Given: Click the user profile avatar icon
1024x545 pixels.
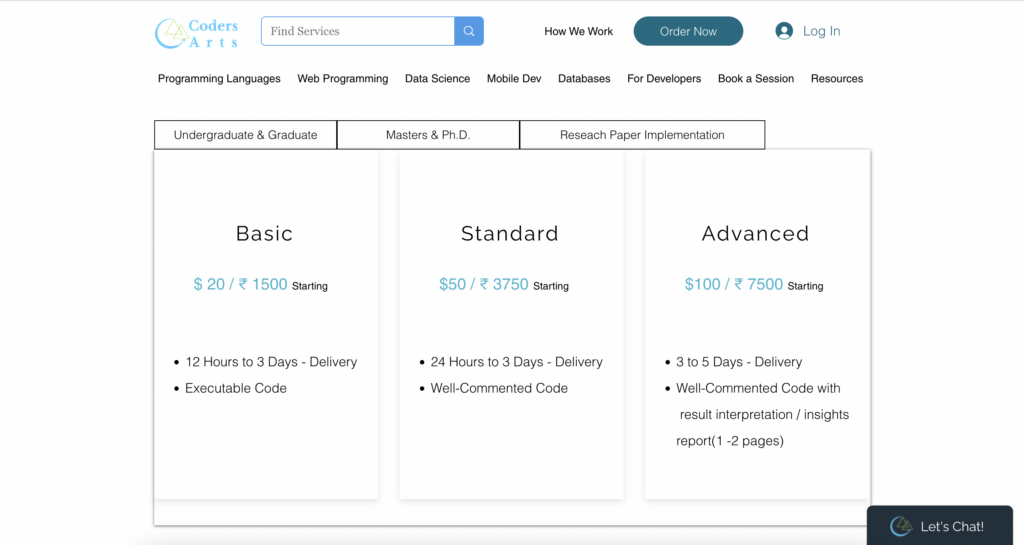Looking at the screenshot, I should tap(784, 31).
